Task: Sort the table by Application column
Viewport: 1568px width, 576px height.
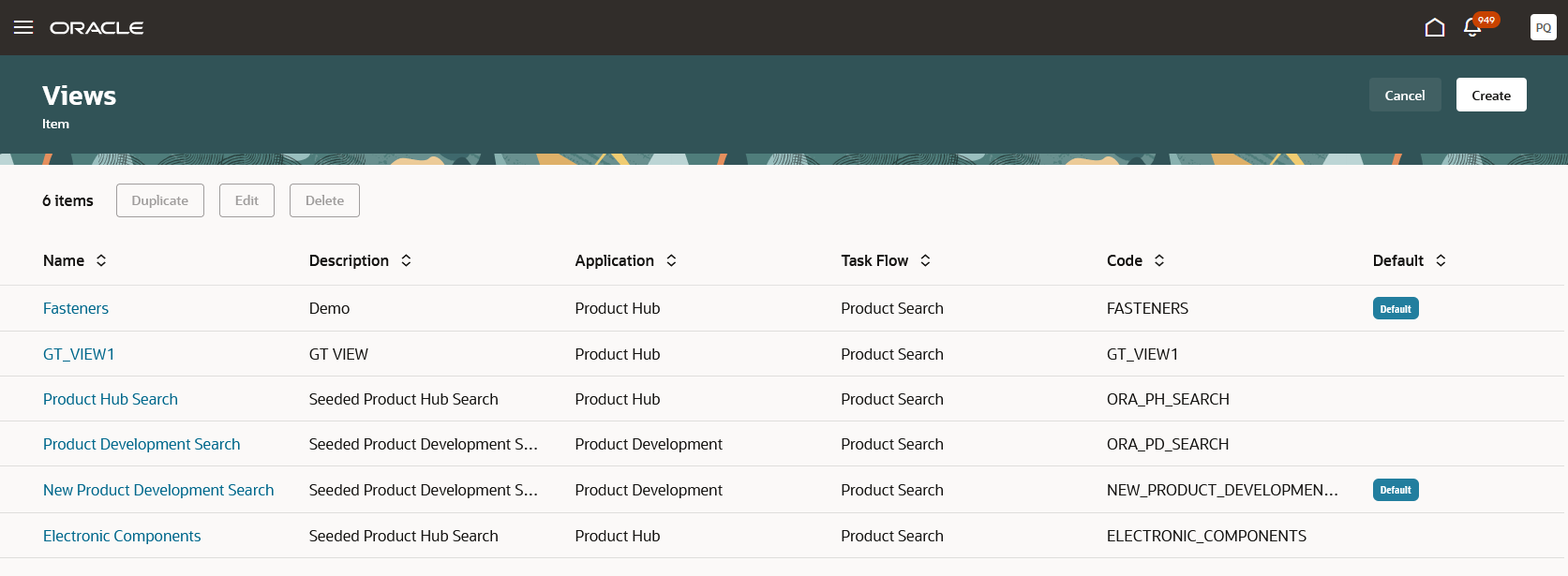Action: click(671, 260)
